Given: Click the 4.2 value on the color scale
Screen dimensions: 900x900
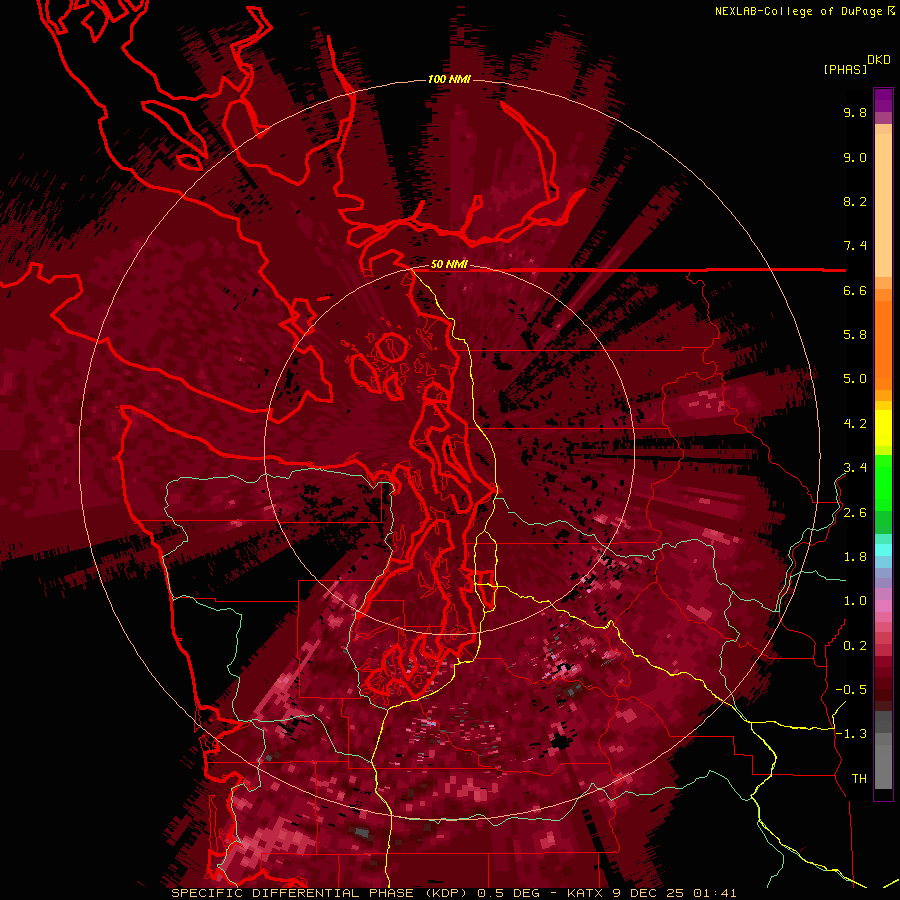Looking at the screenshot, I should [855, 424].
